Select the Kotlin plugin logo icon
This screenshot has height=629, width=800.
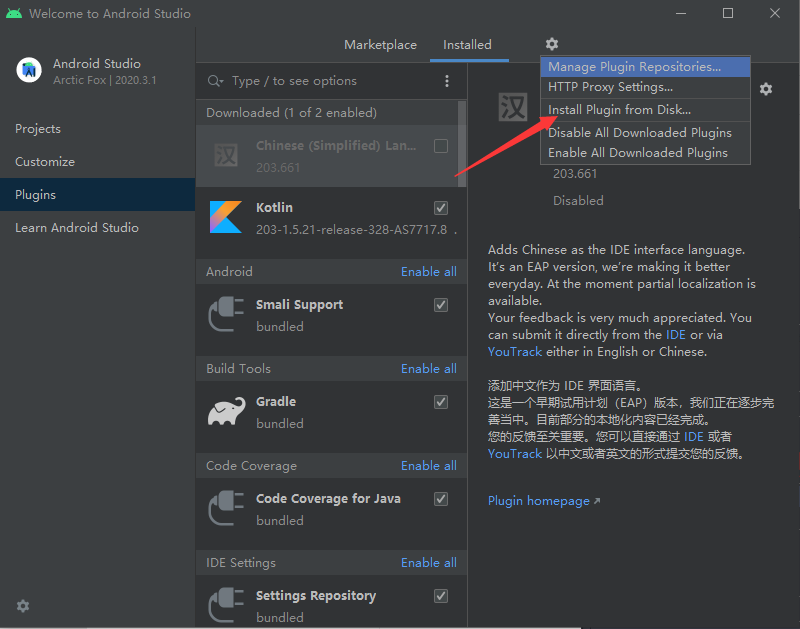point(226,217)
